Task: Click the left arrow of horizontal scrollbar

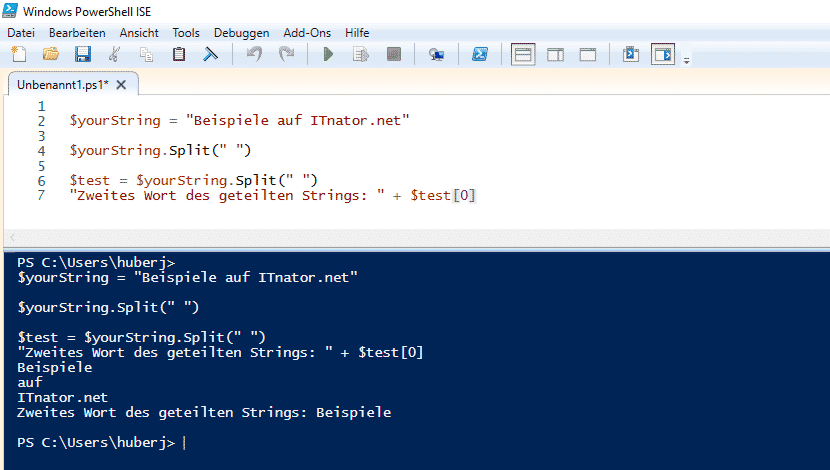Action: click(12, 237)
